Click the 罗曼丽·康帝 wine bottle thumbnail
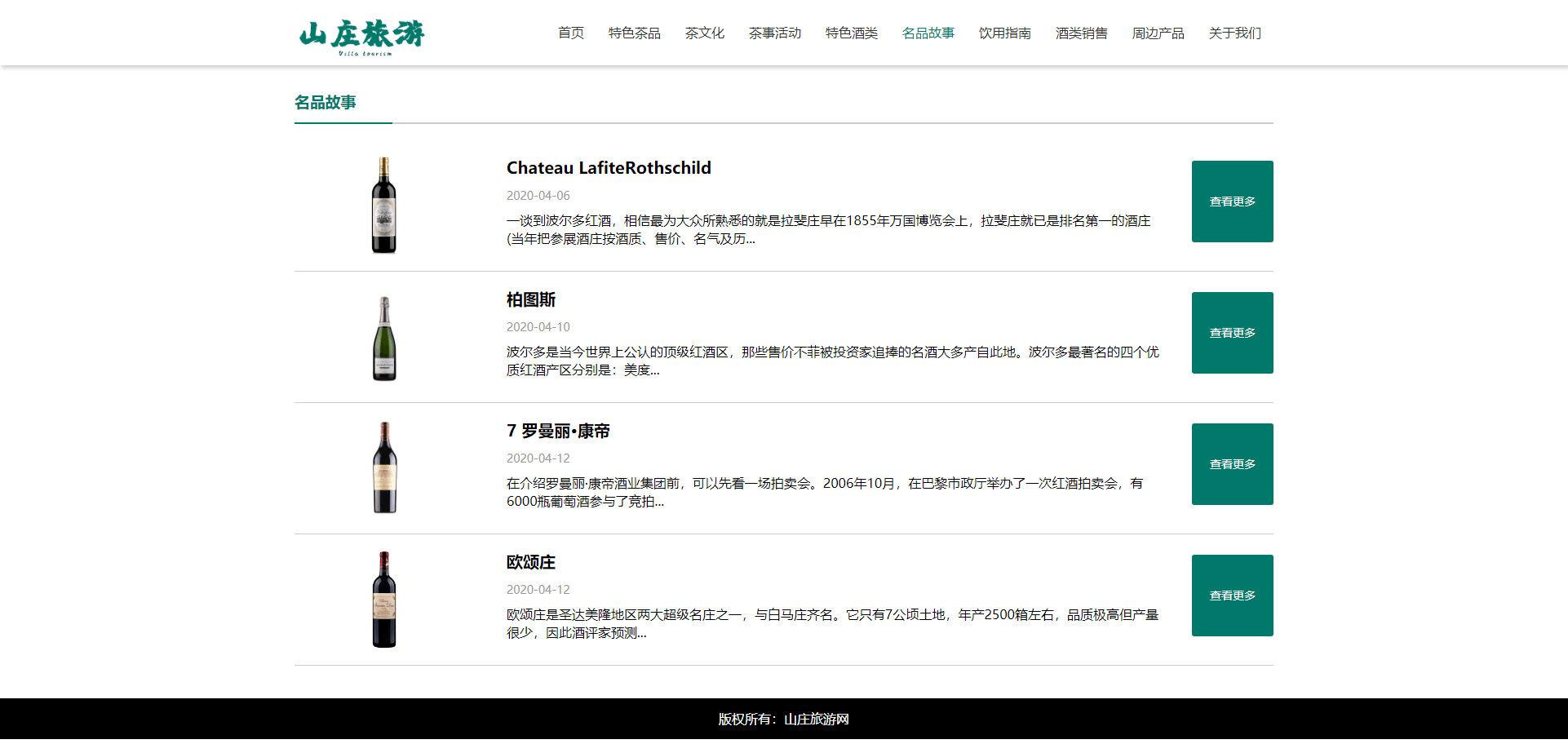1568x744 pixels. click(x=384, y=467)
